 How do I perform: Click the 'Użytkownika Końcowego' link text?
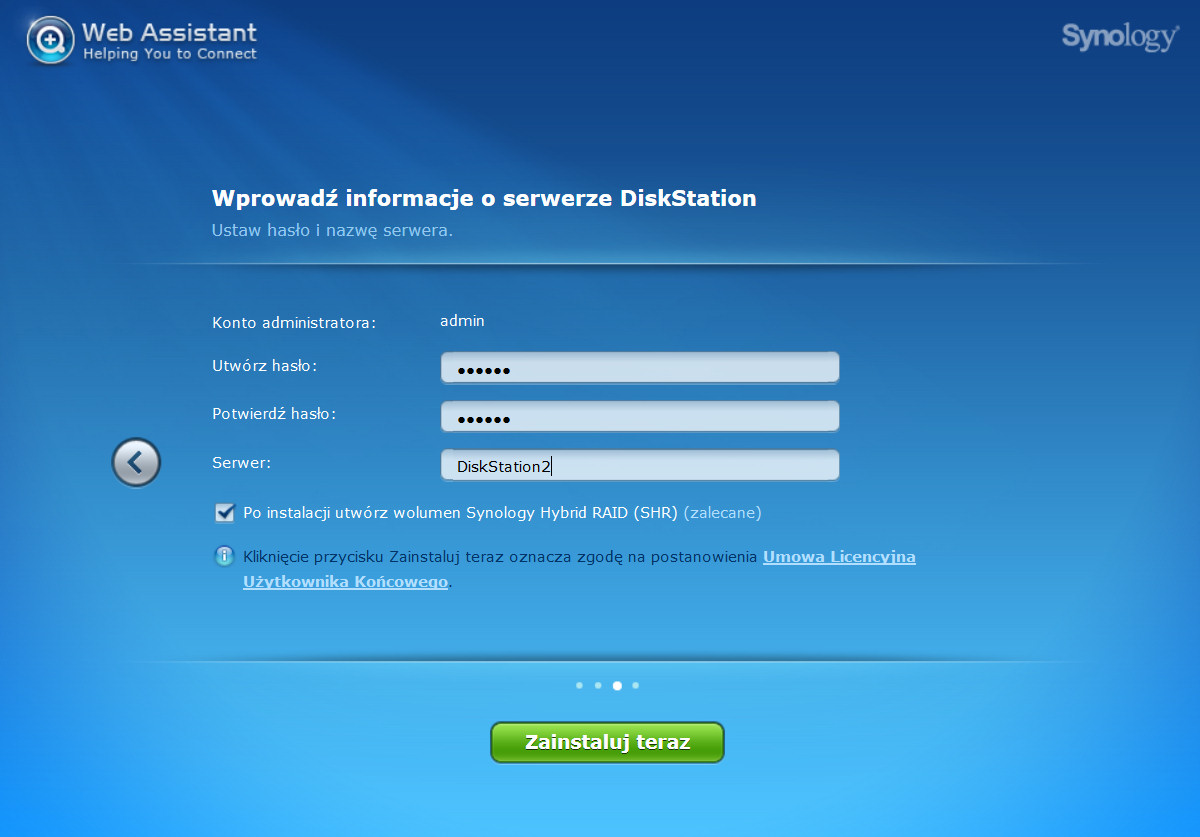pyautogui.click(x=345, y=582)
